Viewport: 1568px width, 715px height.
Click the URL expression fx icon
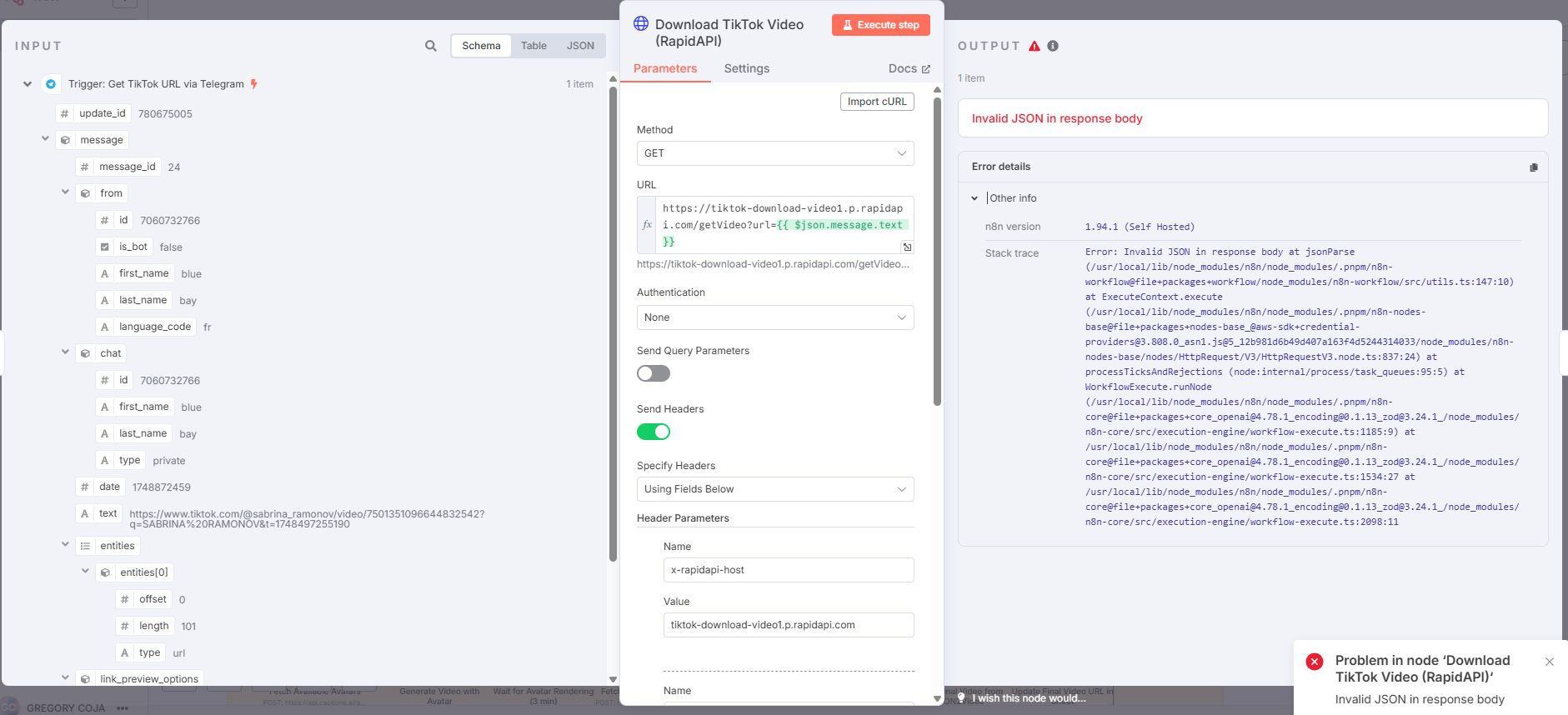pyautogui.click(x=647, y=225)
